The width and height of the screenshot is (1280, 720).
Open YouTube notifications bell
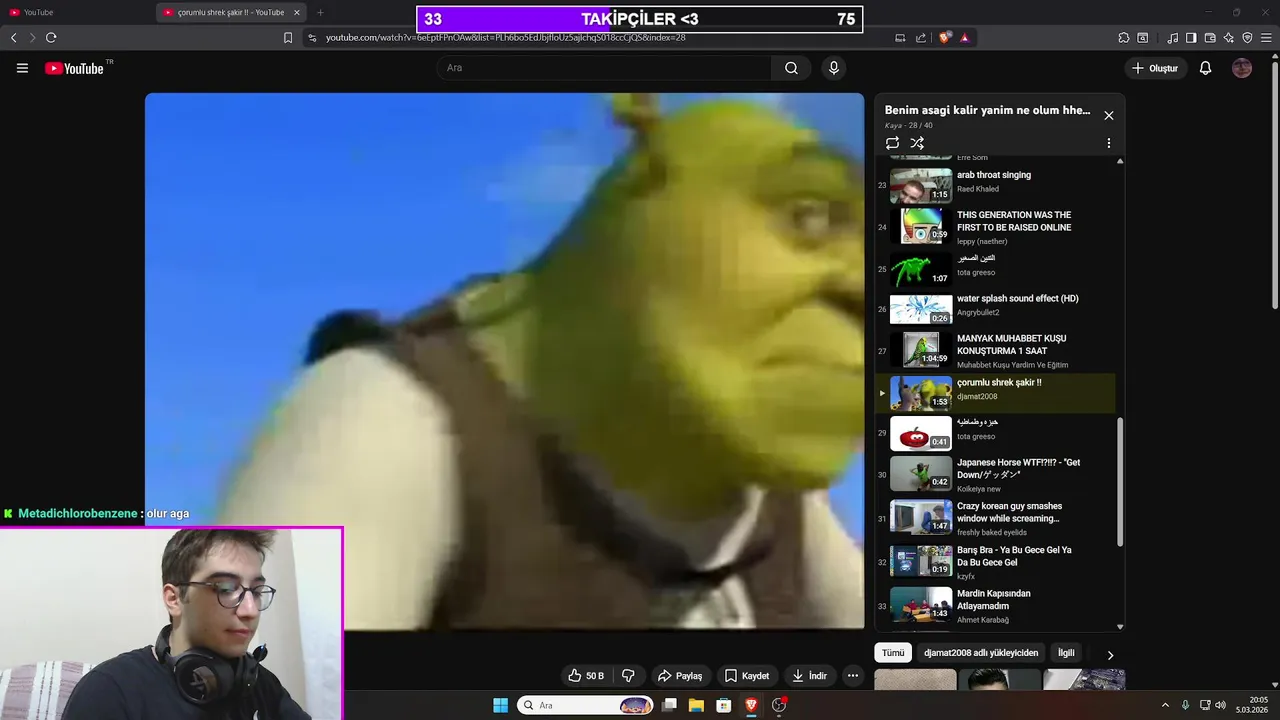[x=1205, y=68]
